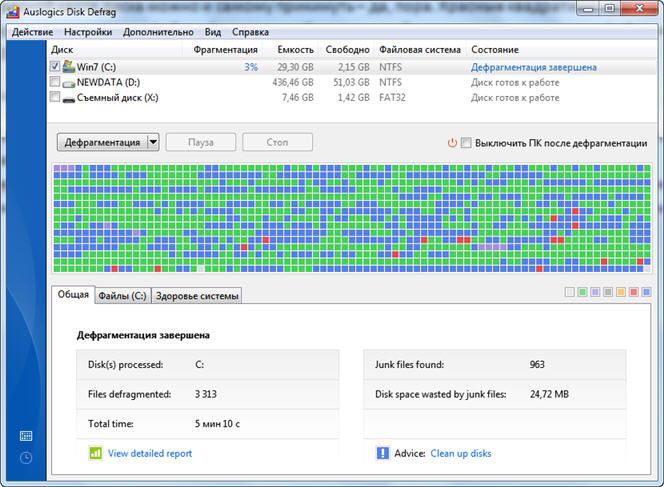The height and width of the screenshot is (487, 664).
Task: Enable Выключить ПК после дефрагментации checkbox
Action: (x=466, y=143)
